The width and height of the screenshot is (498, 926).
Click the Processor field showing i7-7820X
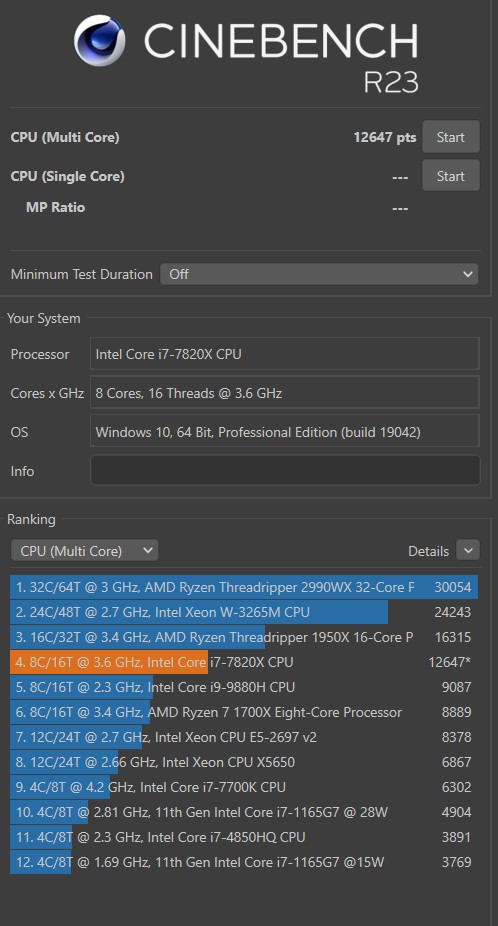click(285, 354)
